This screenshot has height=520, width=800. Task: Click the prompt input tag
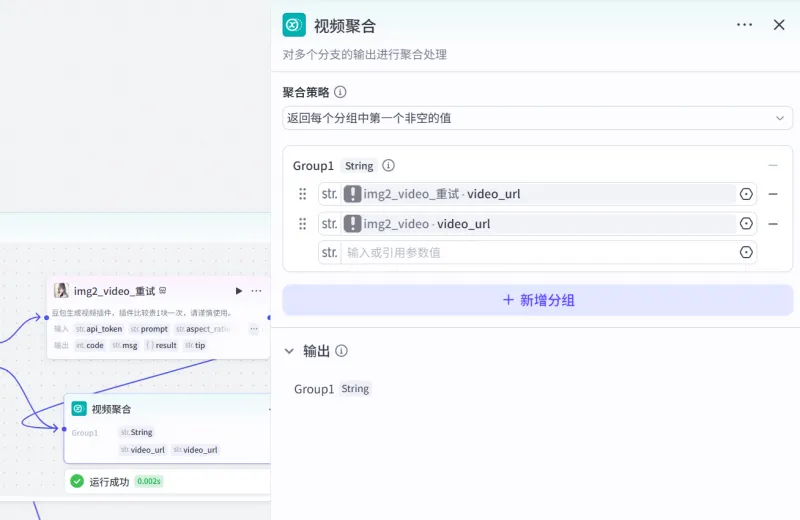[149, 329]
